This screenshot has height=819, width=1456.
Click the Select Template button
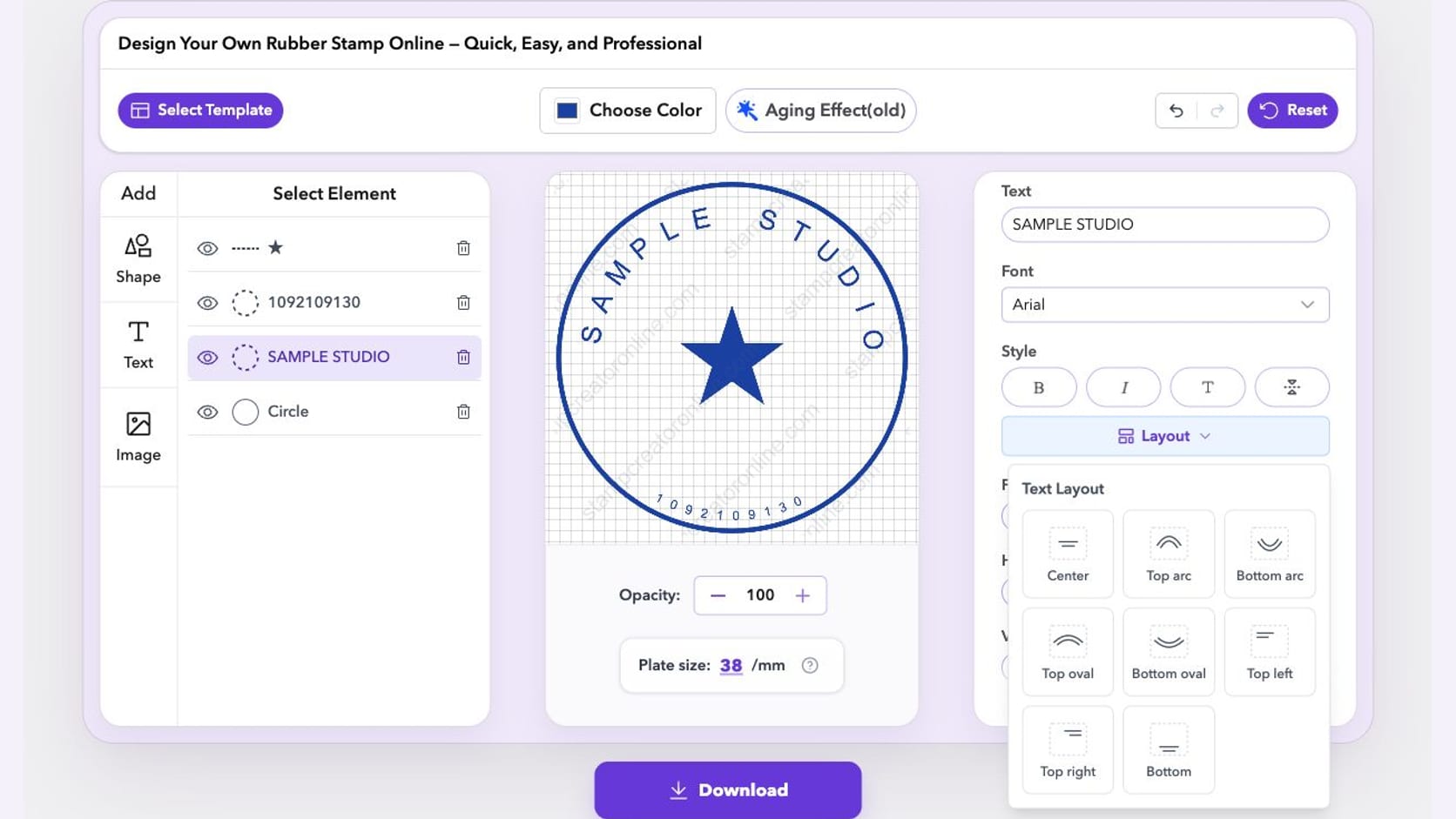pos(200,111)
